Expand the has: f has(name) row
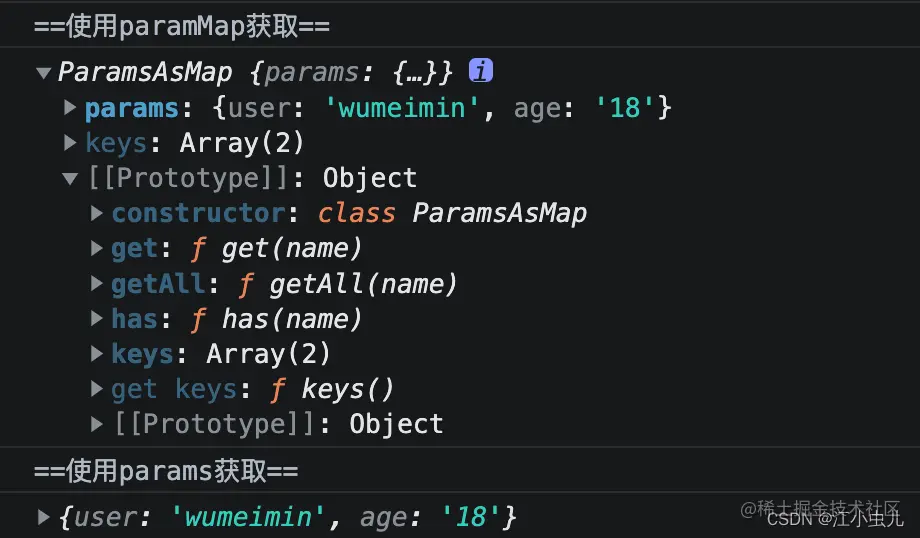The image size is (920, 538). (97, 319)
